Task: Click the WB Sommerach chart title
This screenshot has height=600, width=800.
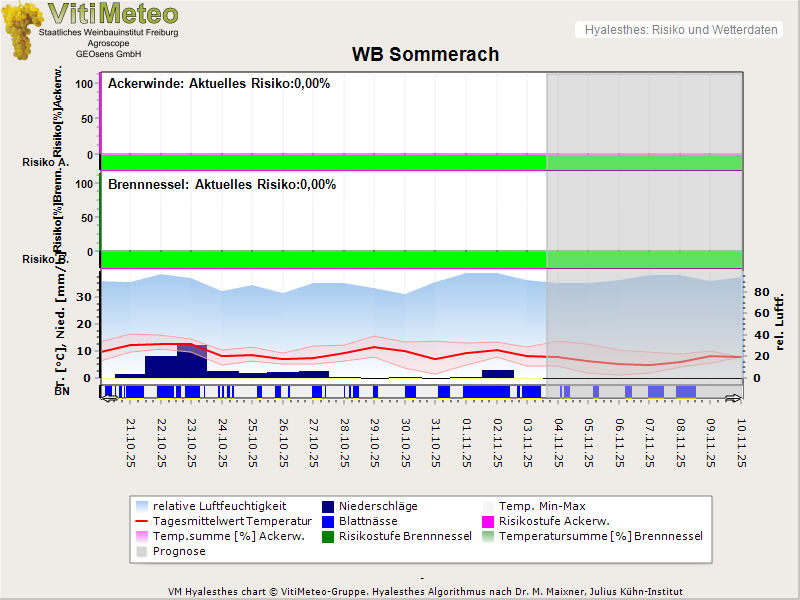Action: click(425, 55)
